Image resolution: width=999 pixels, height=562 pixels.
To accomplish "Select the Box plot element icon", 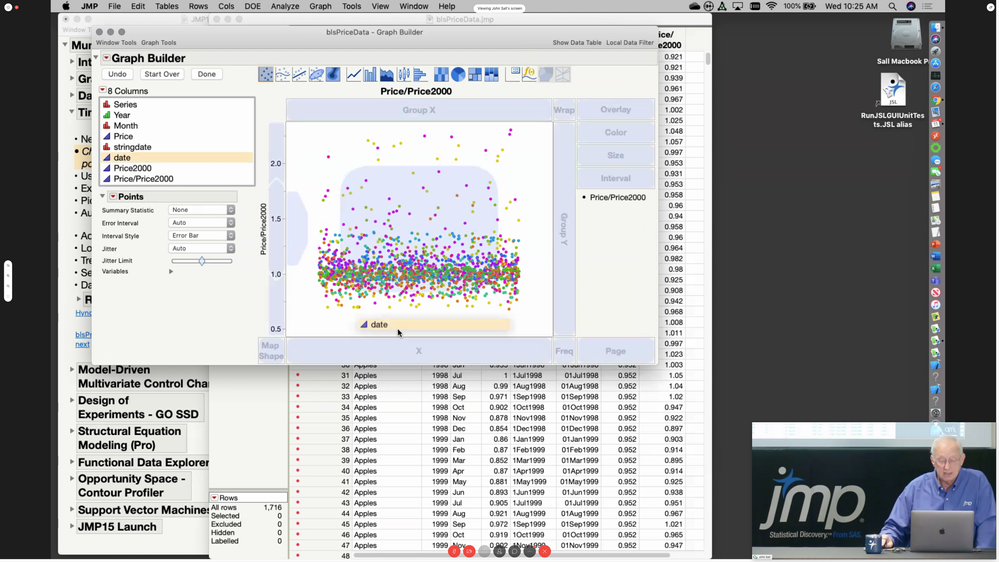I will click(404, 74).
